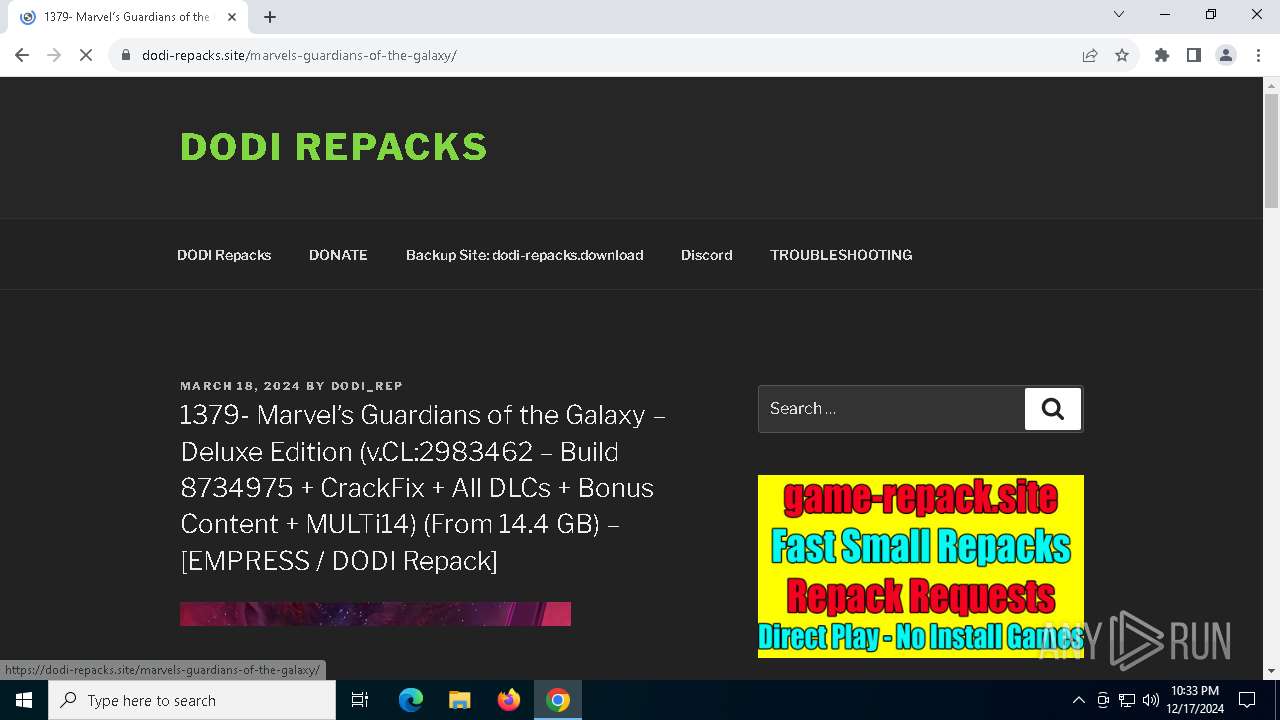Viewport: 1280px width, 720px height.
Task: Open Backup Site dodi-repacks.download link
Action: (x=524, y=255)
